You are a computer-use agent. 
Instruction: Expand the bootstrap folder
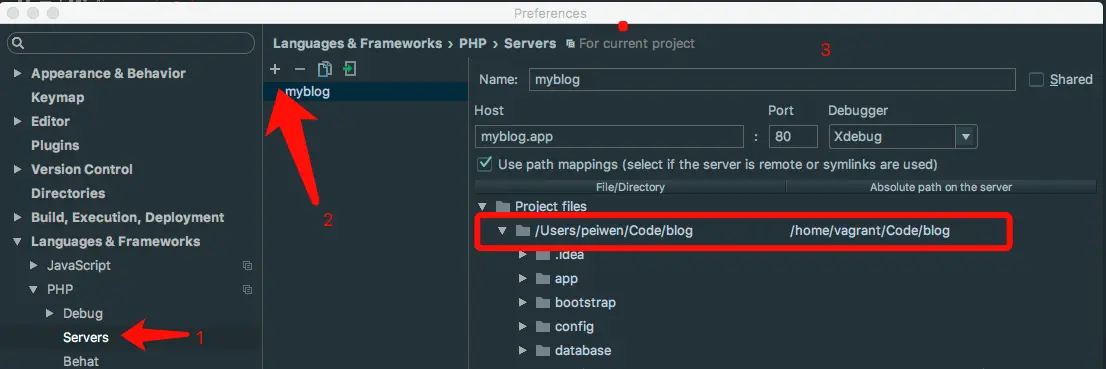point(523,303)
